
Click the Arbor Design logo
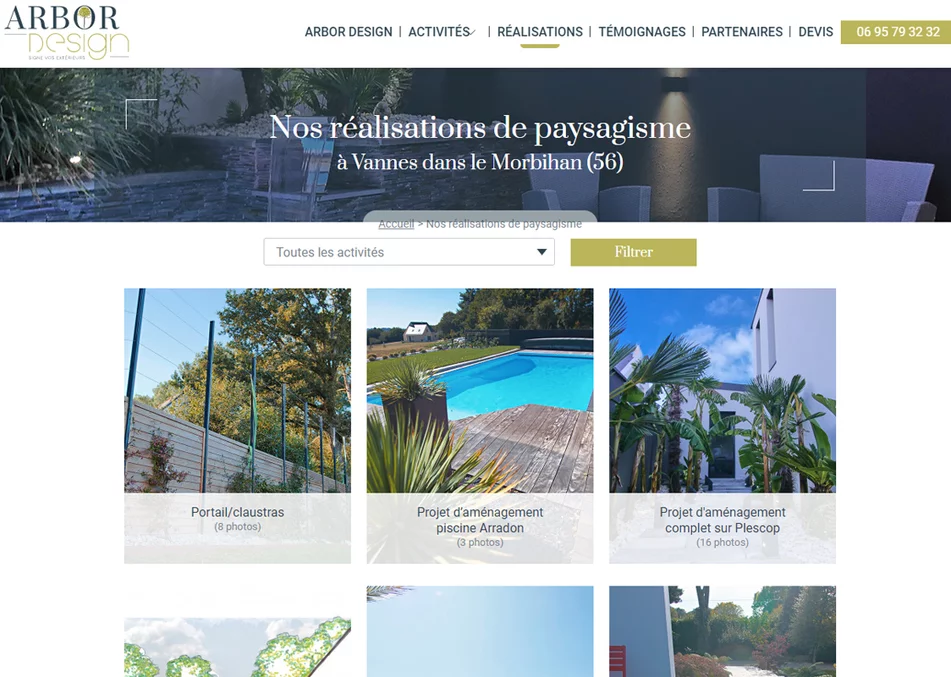pos(67,33)
